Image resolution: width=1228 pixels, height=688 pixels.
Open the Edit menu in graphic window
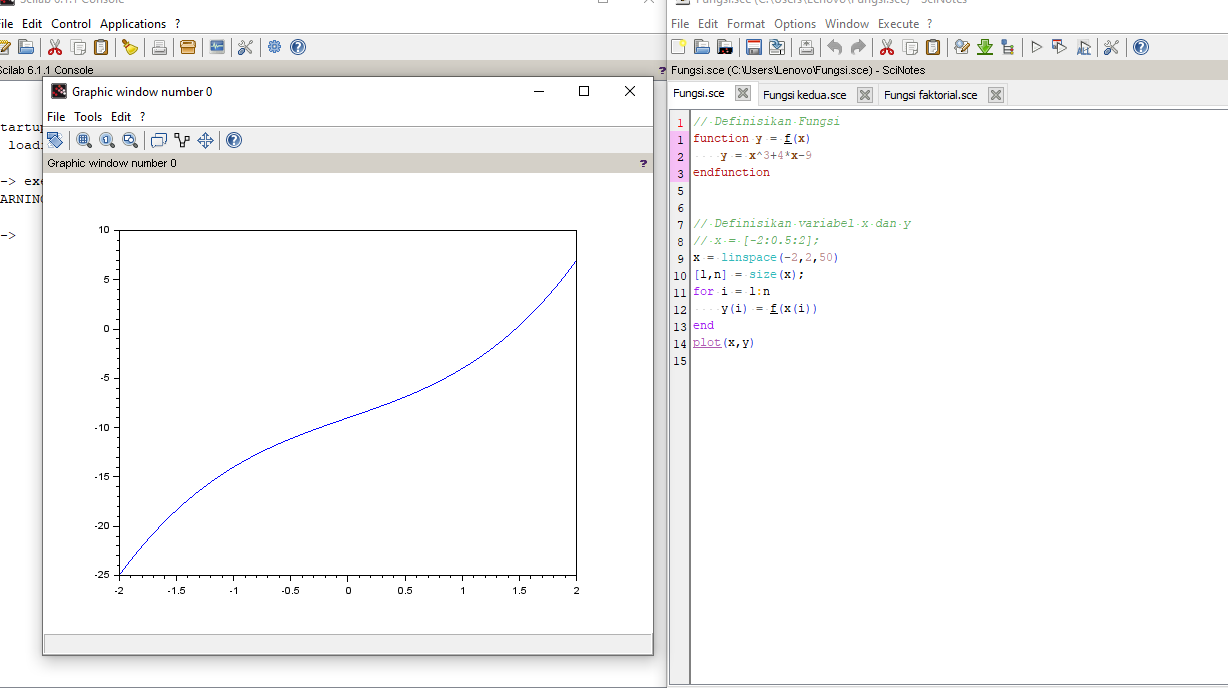coord(121,117)
